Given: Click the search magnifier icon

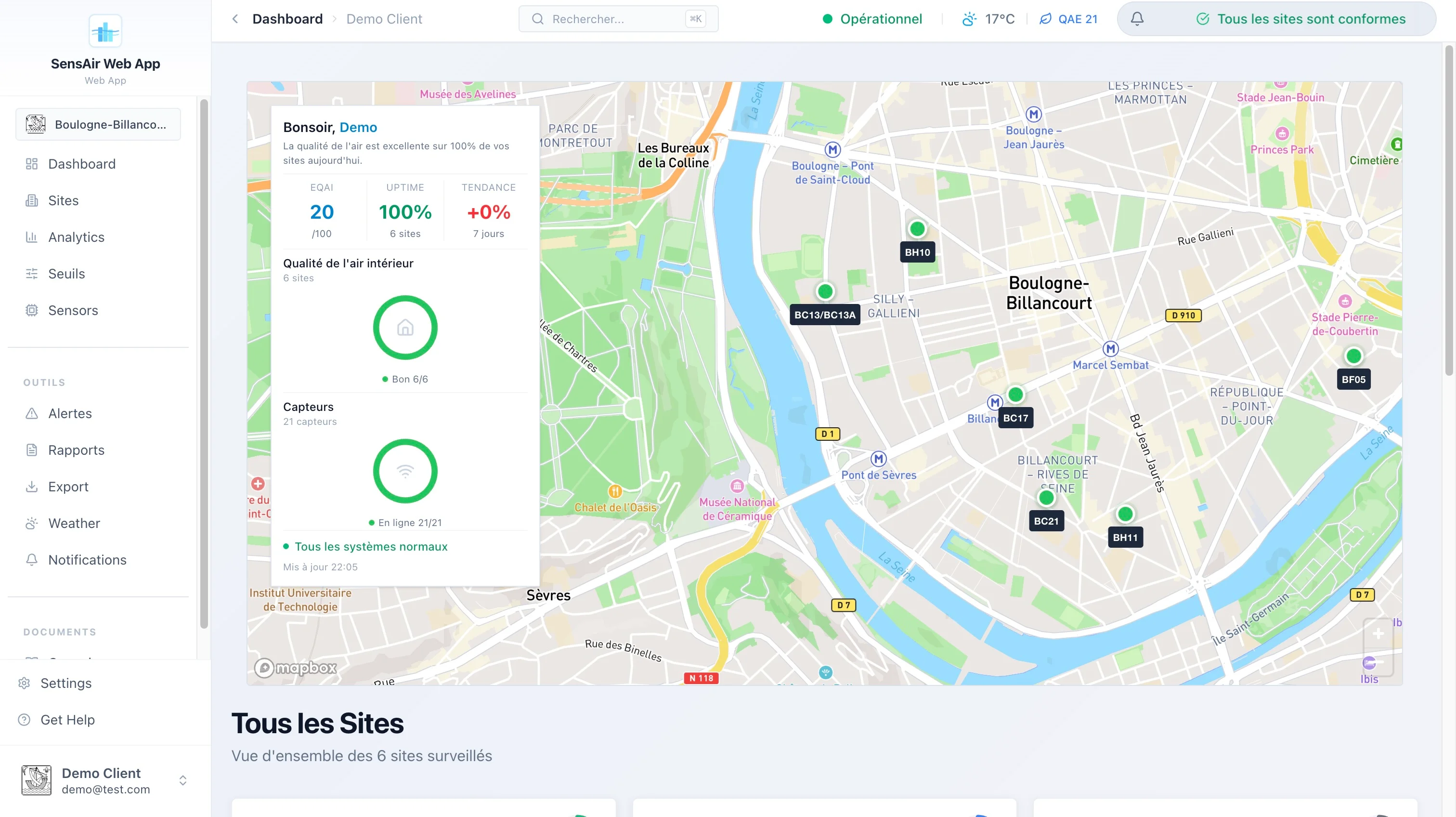Looking at the screenshot, I should [x=537, y=19].
